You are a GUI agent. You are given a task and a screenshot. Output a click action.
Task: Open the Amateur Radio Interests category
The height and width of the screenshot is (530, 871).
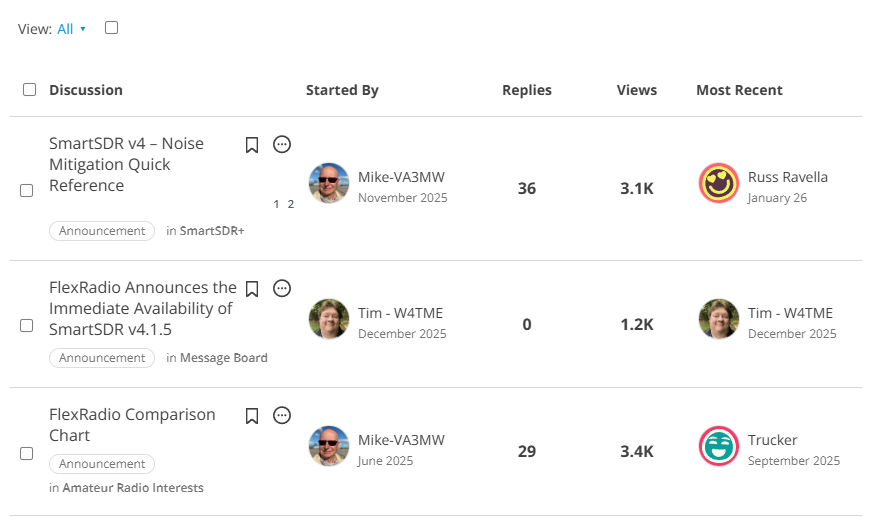[x=133, y=488]
